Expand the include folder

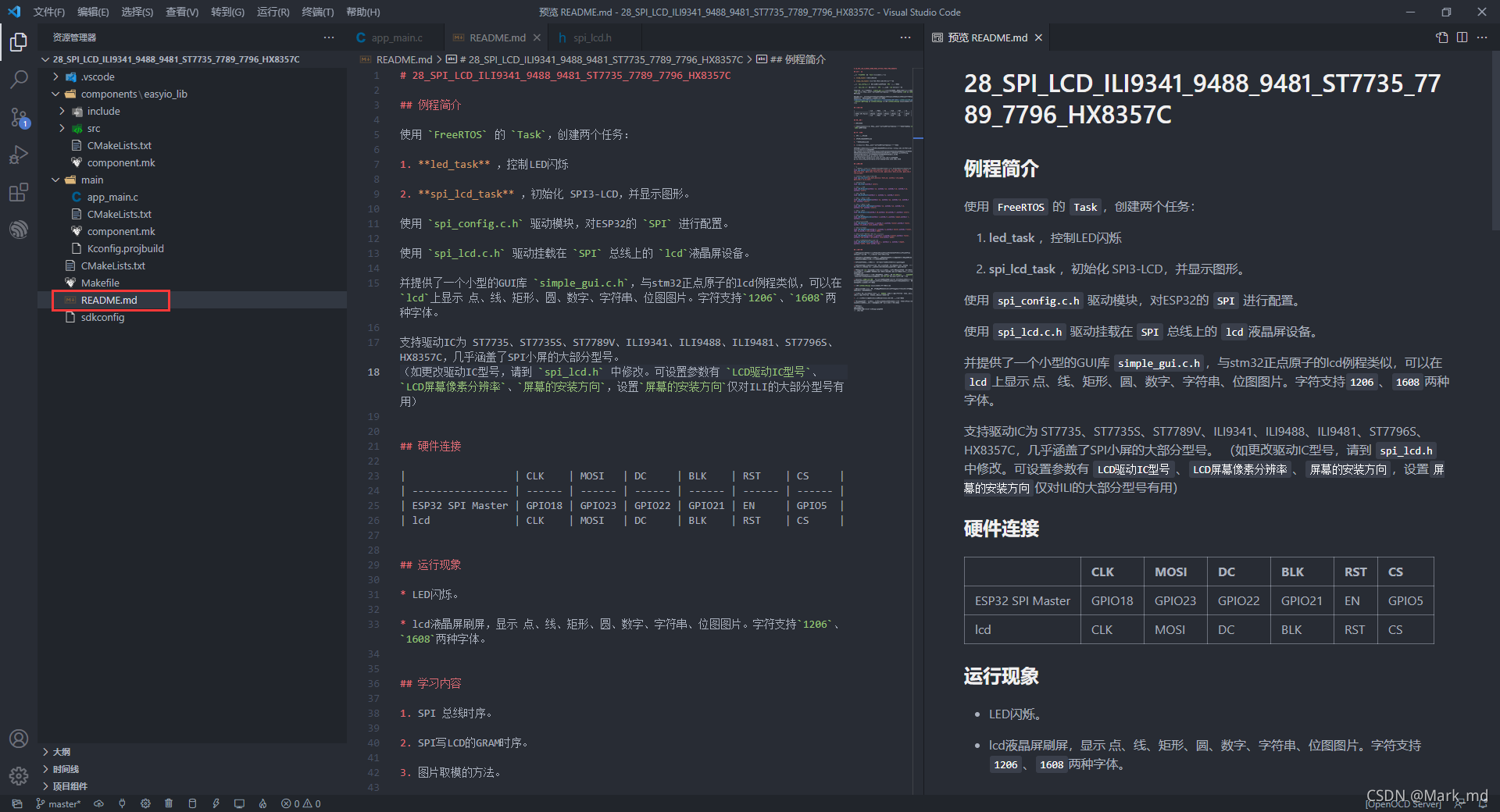pos(192,111)
